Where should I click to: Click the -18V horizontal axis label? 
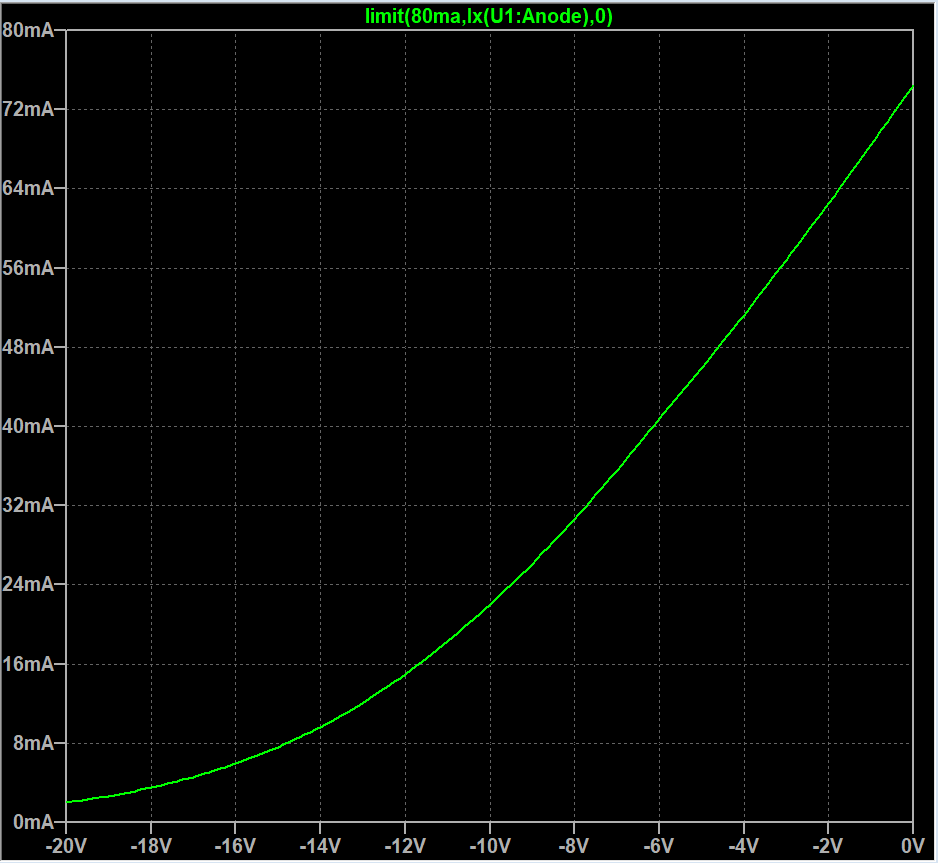(151, 846)
